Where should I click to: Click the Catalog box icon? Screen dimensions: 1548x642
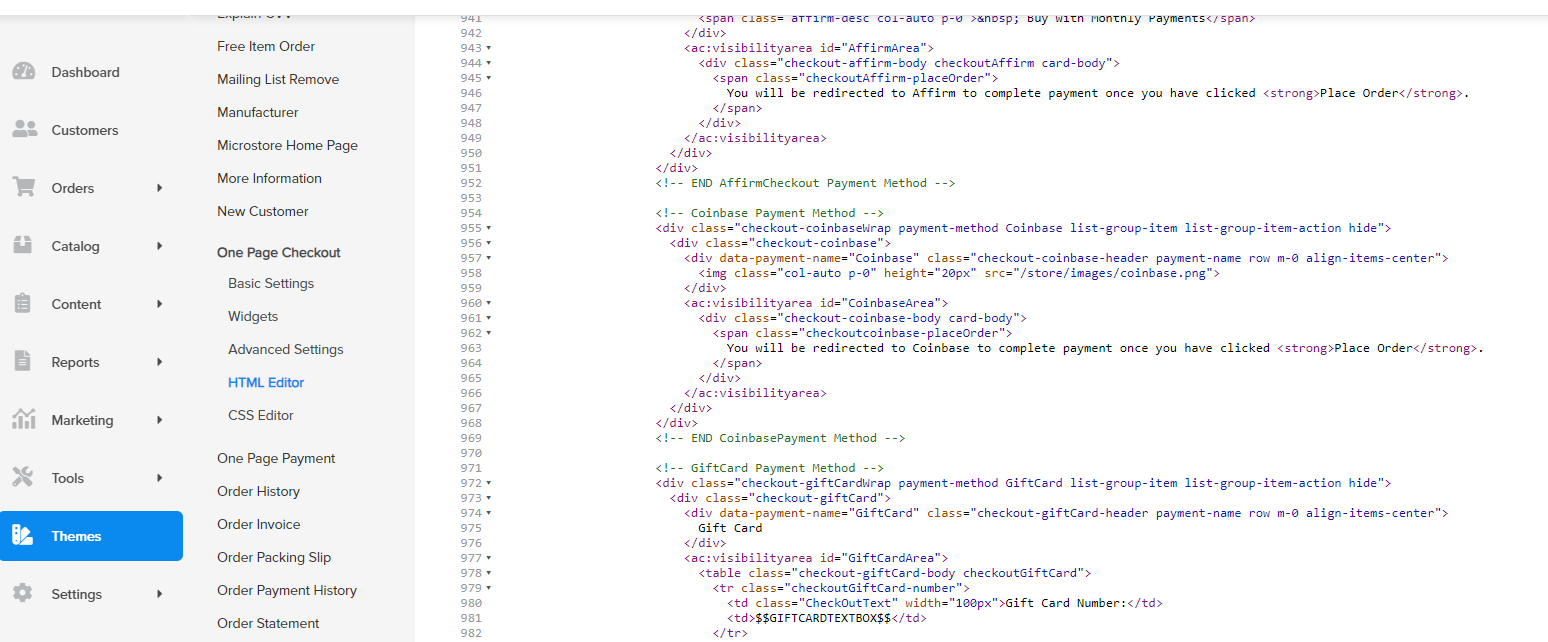pyautogui.click(x=23, y=246)
